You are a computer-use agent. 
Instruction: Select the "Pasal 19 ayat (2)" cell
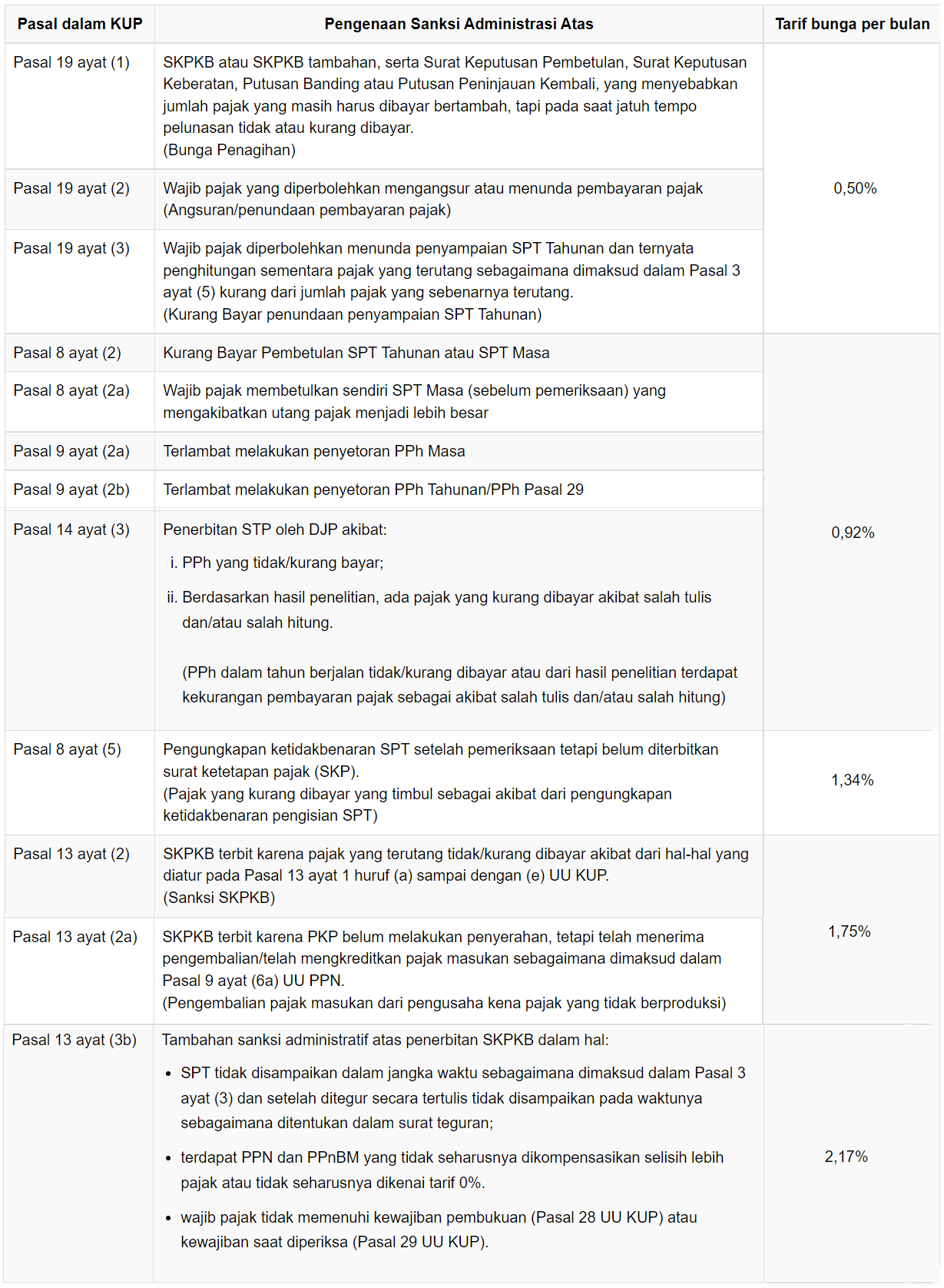tap(71, 189)
